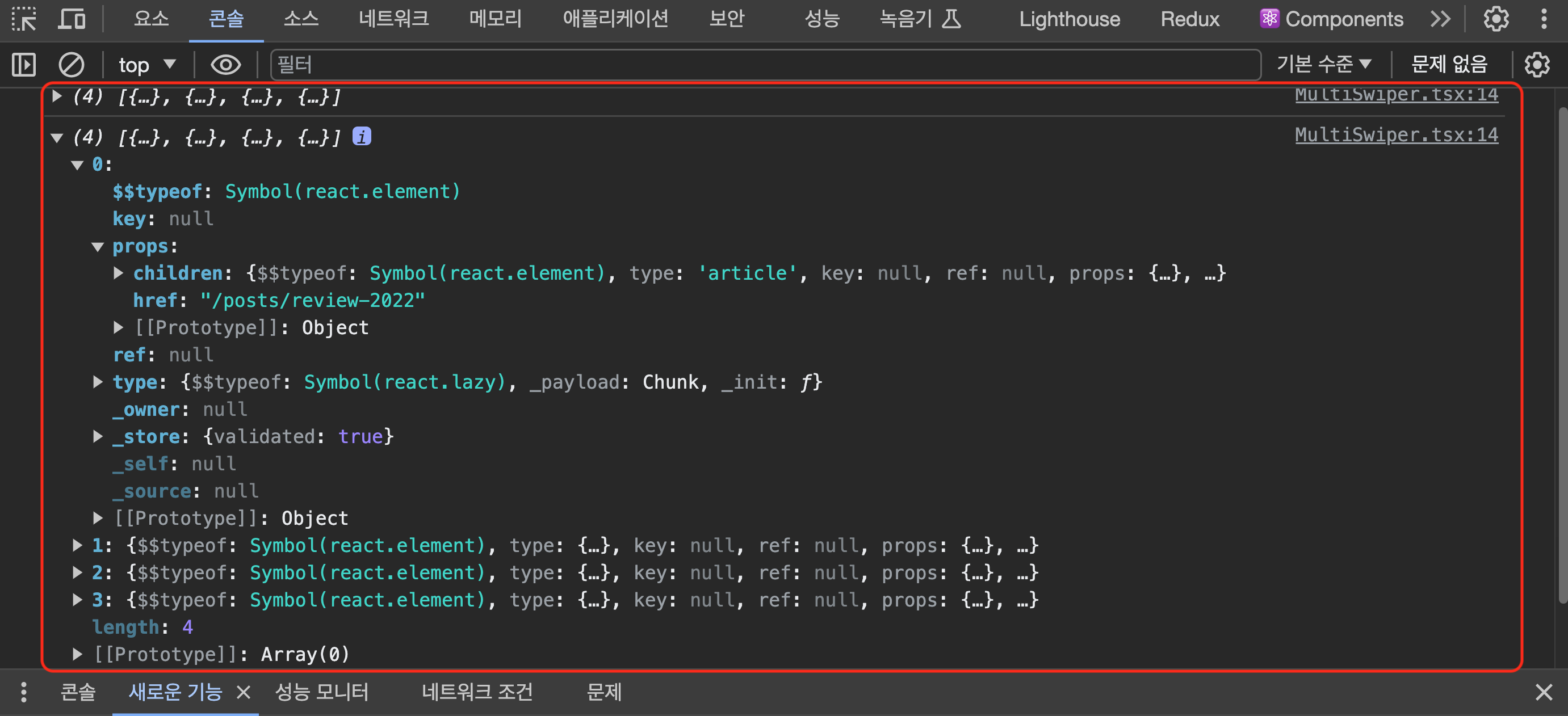Screen dimensions: 1568x716
Task: Switch to the 네트워크 tab
Action: click(x=393, y=19)
